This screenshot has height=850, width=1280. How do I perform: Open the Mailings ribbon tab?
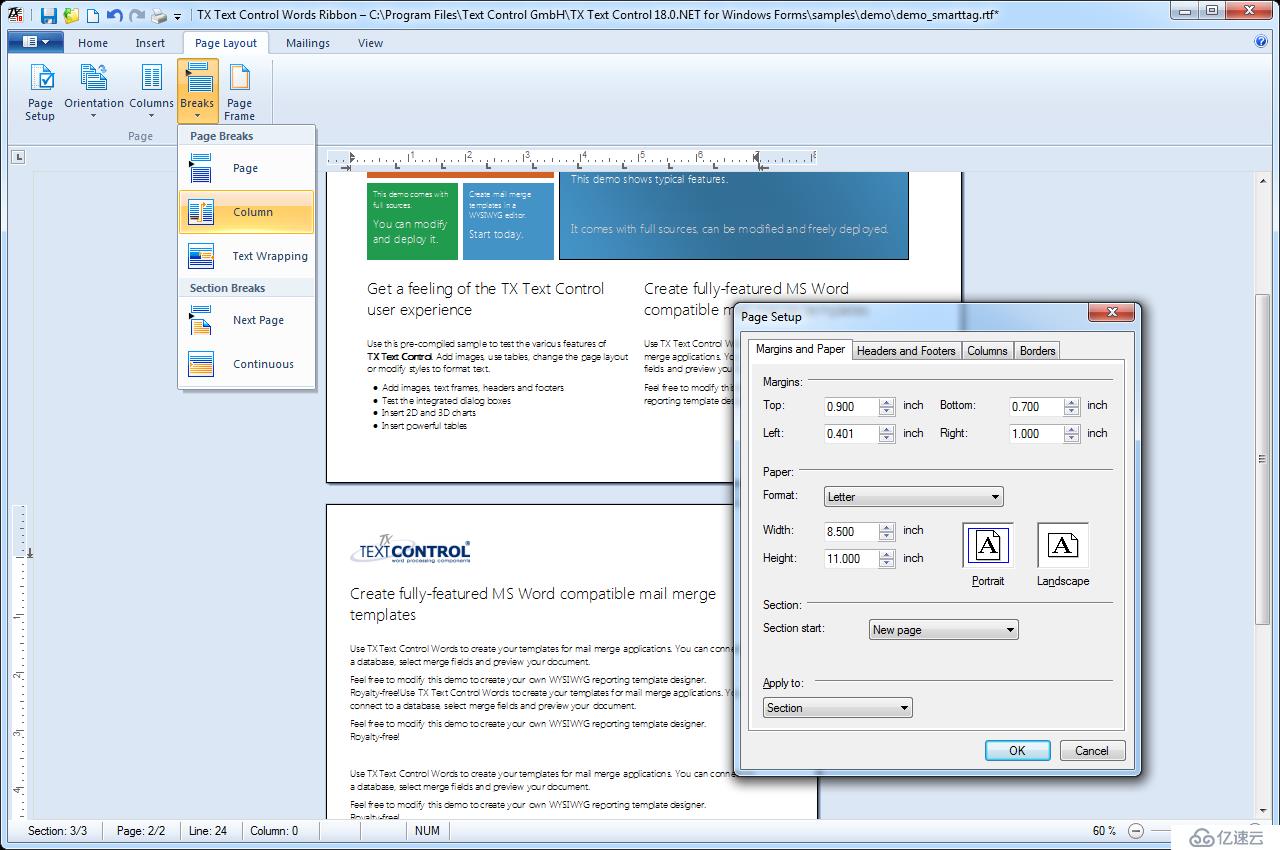307,43
